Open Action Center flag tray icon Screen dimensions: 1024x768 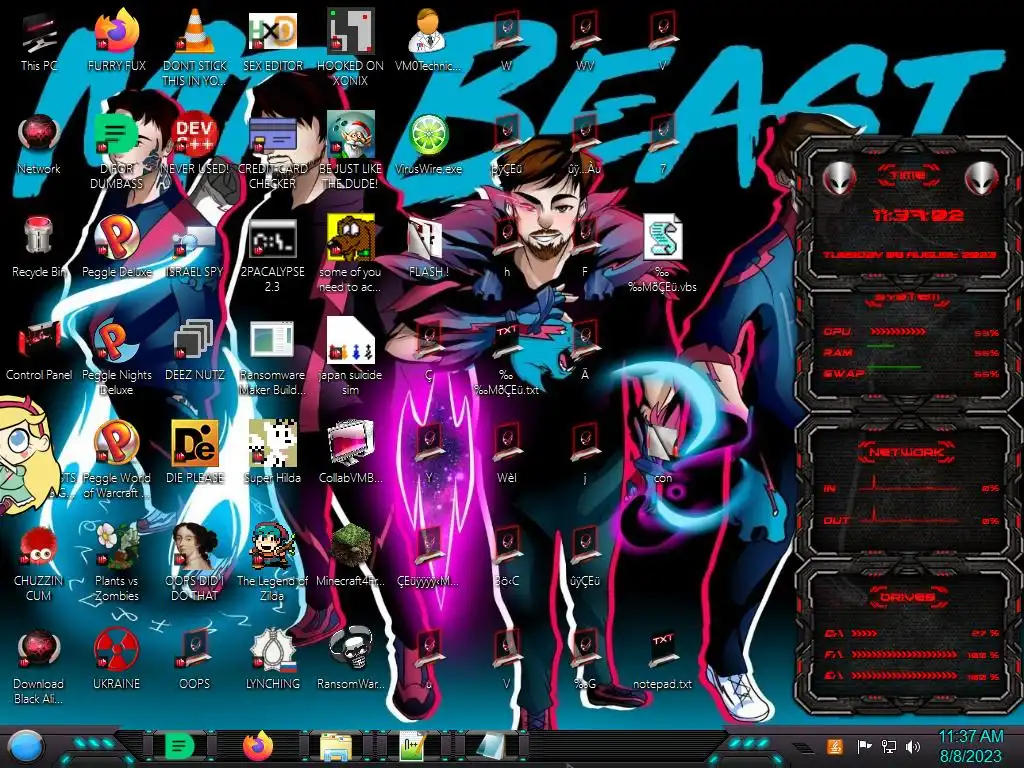[x=864, y=746]
